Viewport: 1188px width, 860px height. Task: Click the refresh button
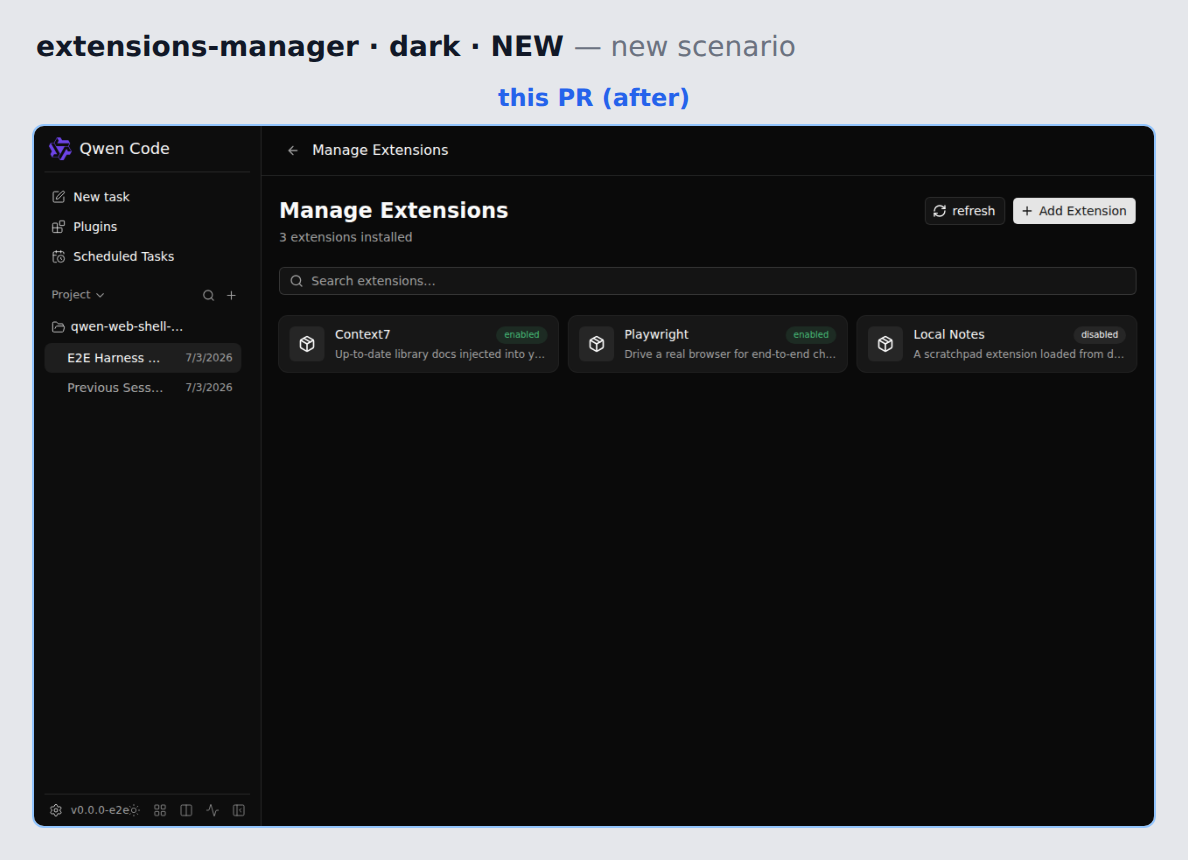pos(964,211)
